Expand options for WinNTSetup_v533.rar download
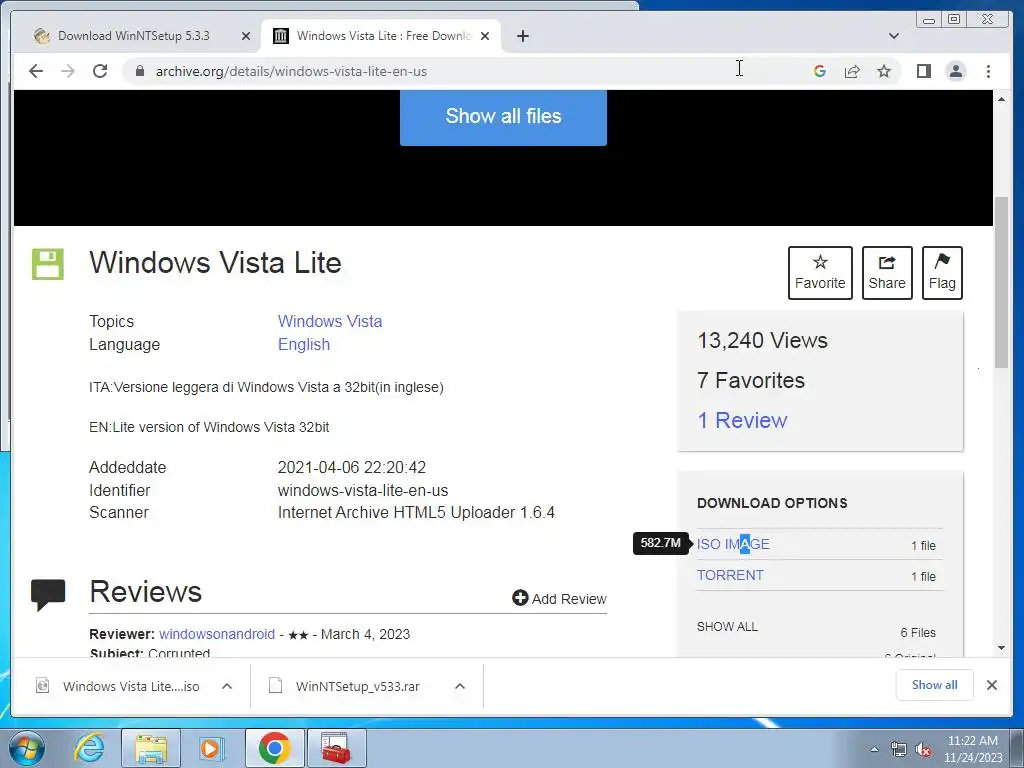This screenshot has width=1024, height=768. pyautogui.click(x=460, y=686)
